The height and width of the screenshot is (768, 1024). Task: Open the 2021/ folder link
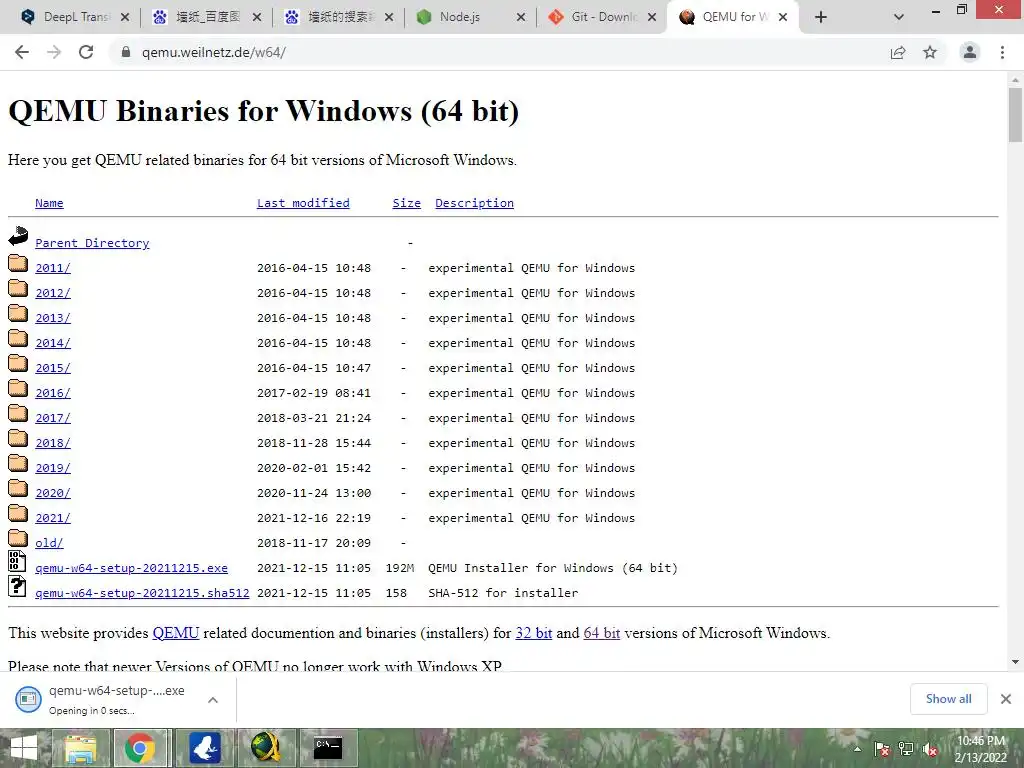pyautogui.click(x=53, y=518)
